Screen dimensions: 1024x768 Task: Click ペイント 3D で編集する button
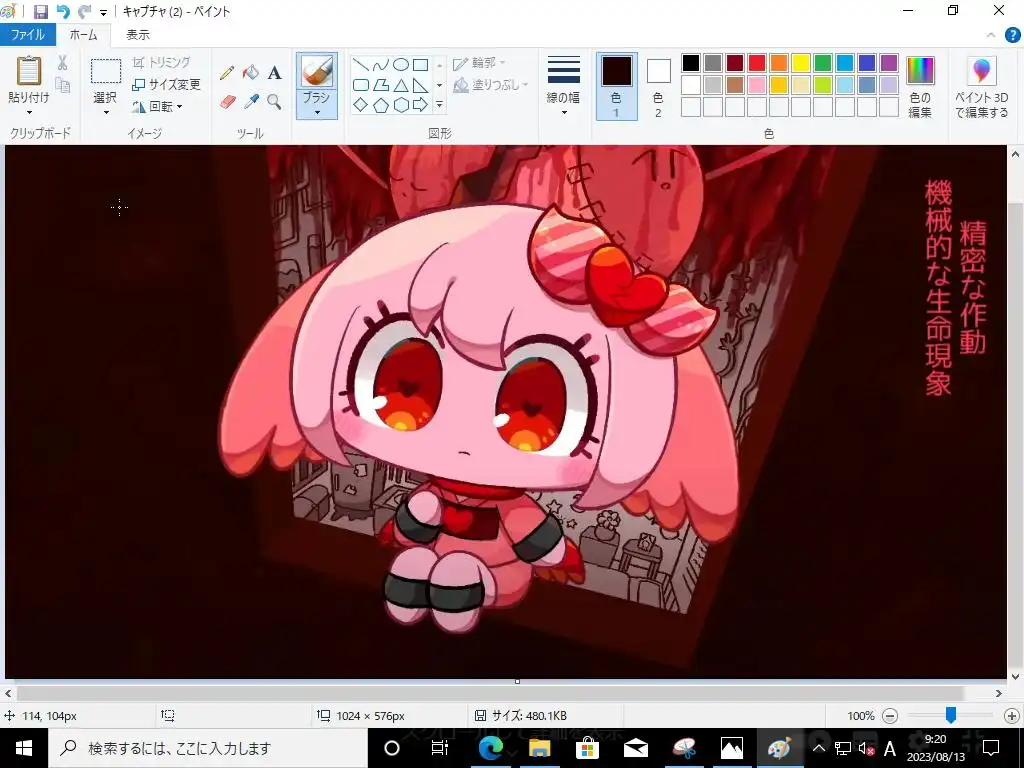pyautogui.click(x=981, y=87)
